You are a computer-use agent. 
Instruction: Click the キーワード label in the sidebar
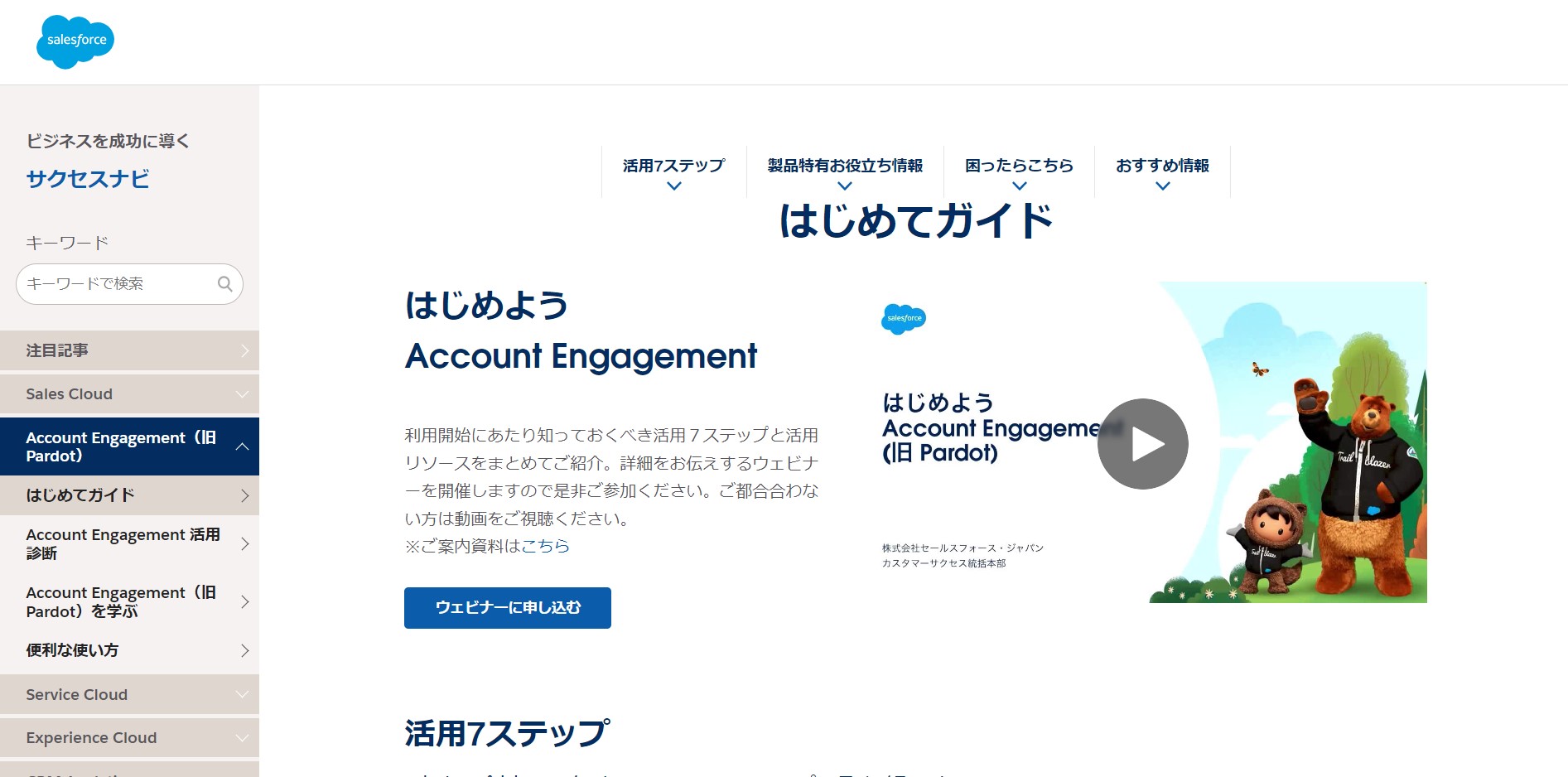pyautogui.click(x=67, y=243)
